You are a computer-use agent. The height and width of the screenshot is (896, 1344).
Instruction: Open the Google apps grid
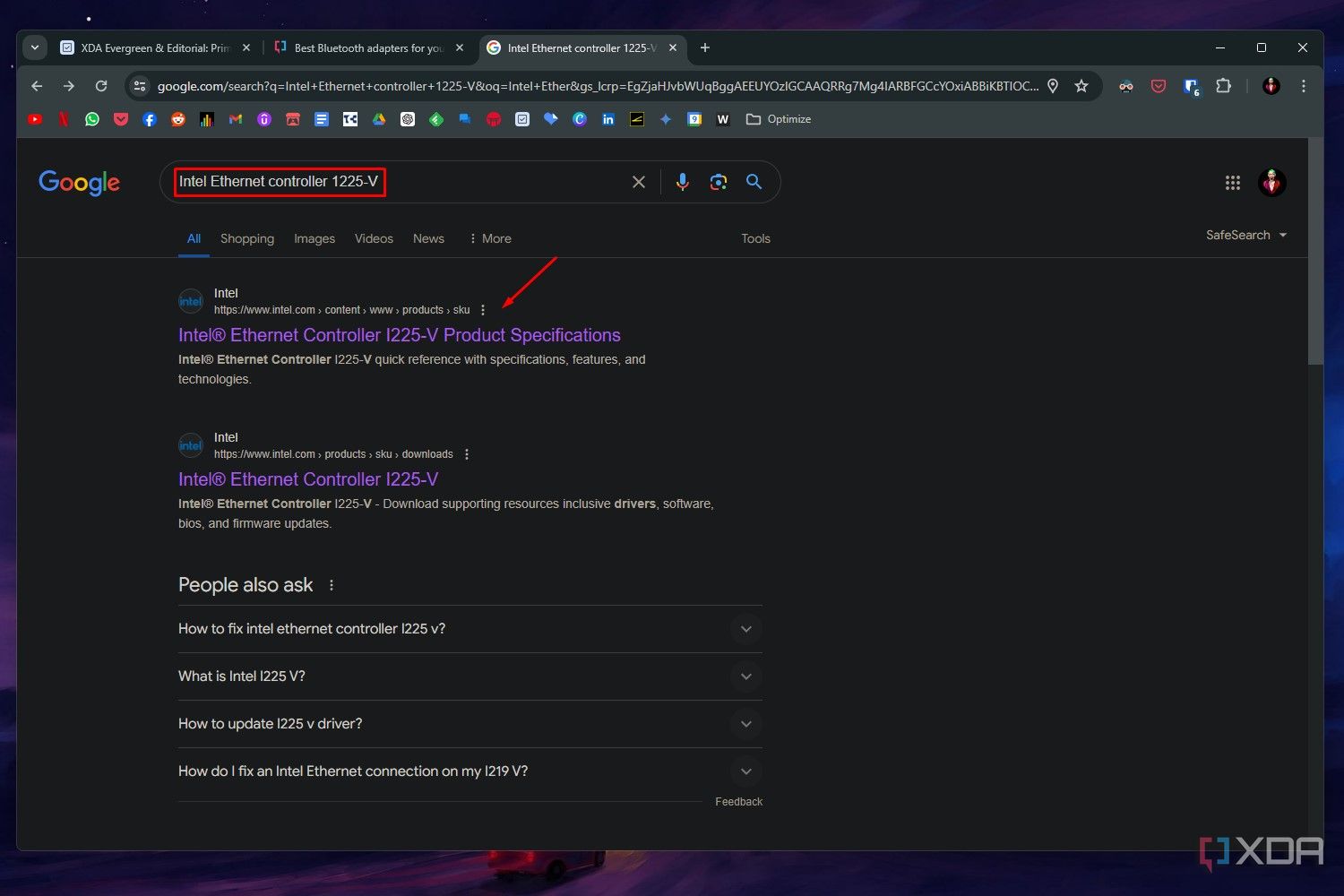tap(1233, 183)
